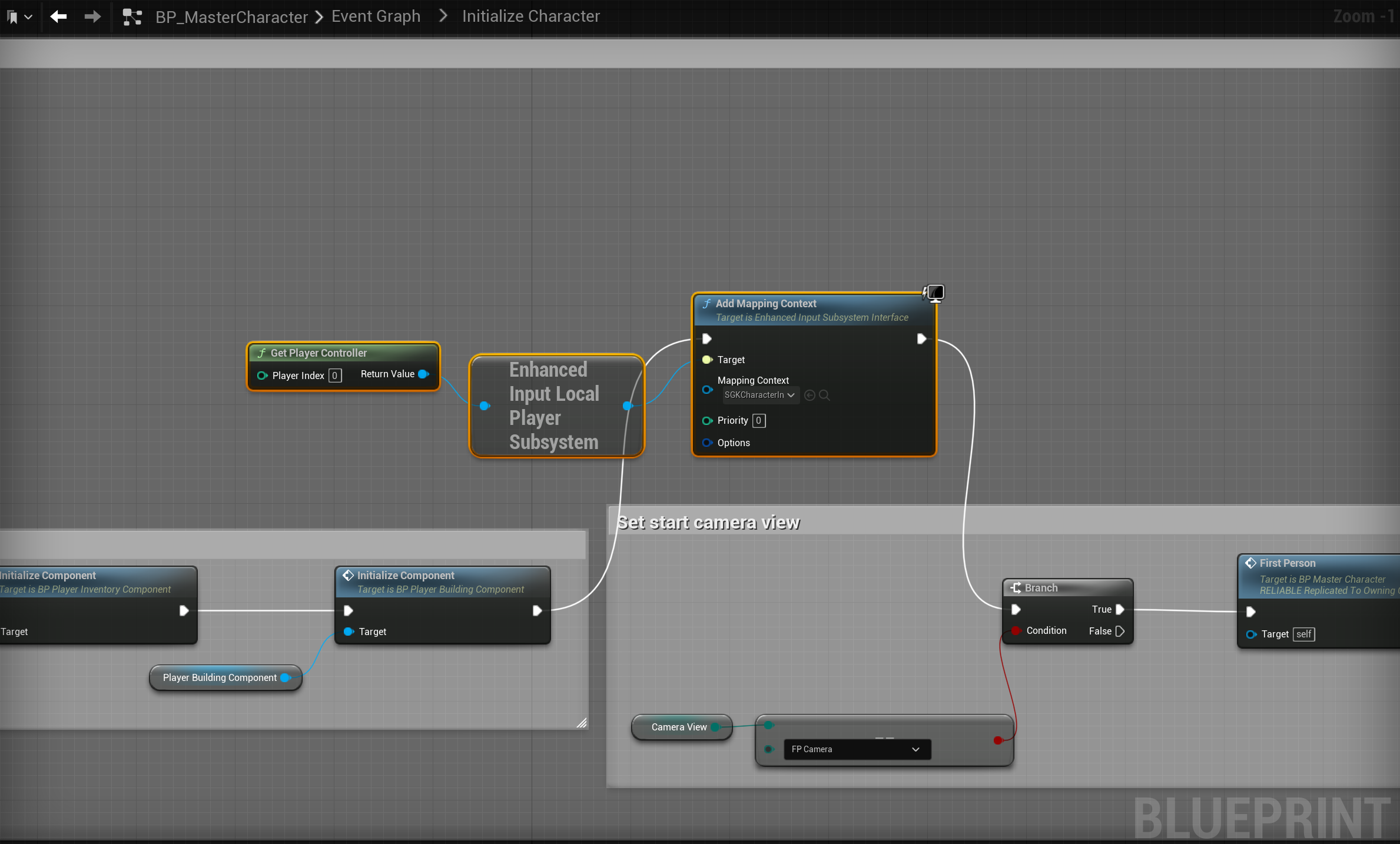Click the back navigation arrow
Viewport: 1400px width, 844px height.
pyautogui.click(x=58, y=16)
